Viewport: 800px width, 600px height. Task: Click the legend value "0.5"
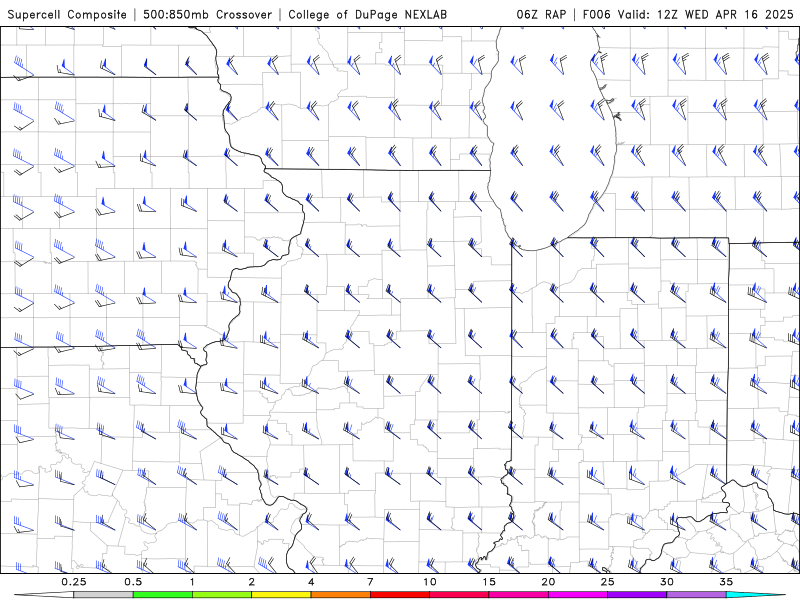(x=133, y=582)
